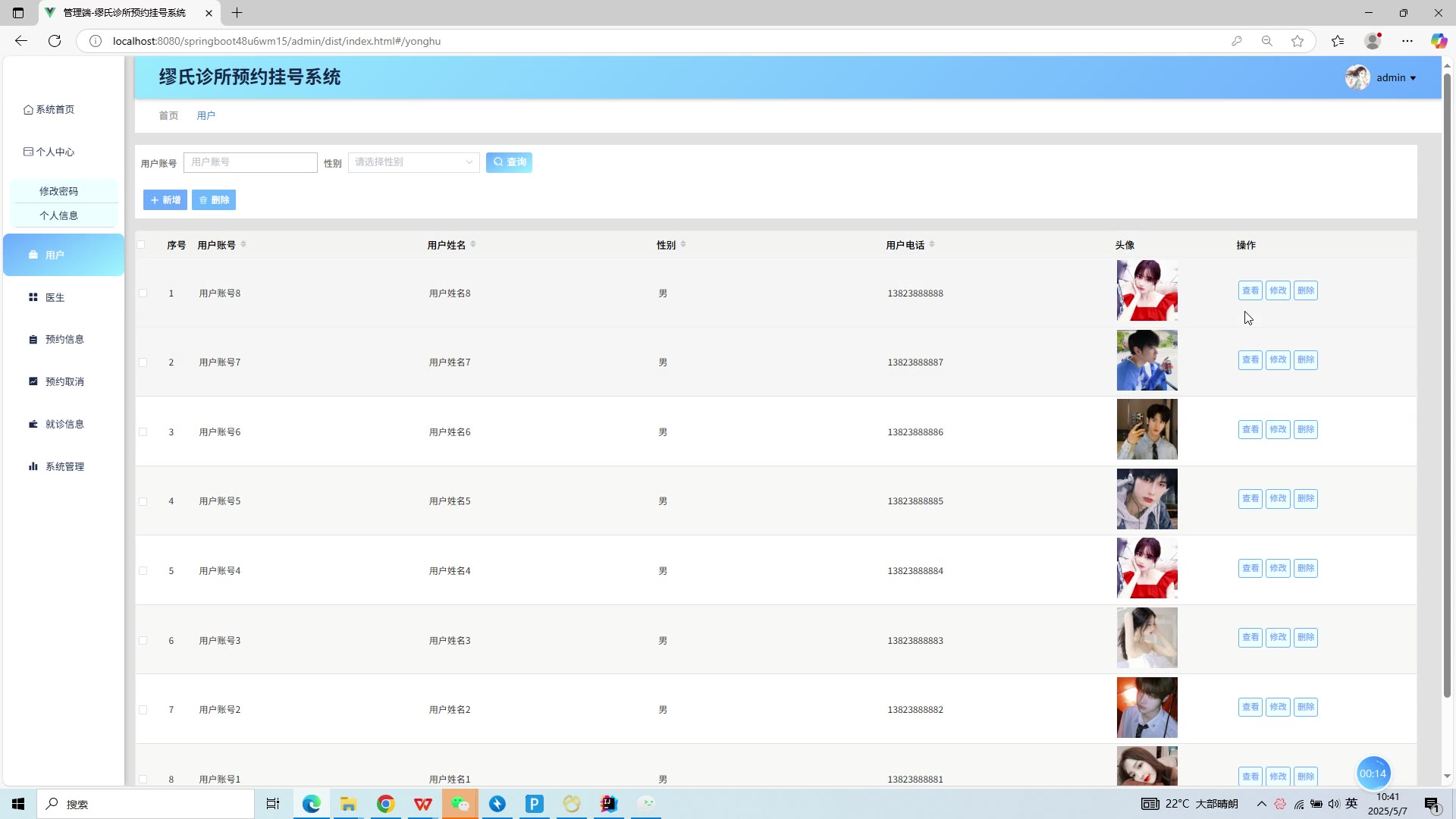Open Chrome from the Windows taskbar

point(385,804)
